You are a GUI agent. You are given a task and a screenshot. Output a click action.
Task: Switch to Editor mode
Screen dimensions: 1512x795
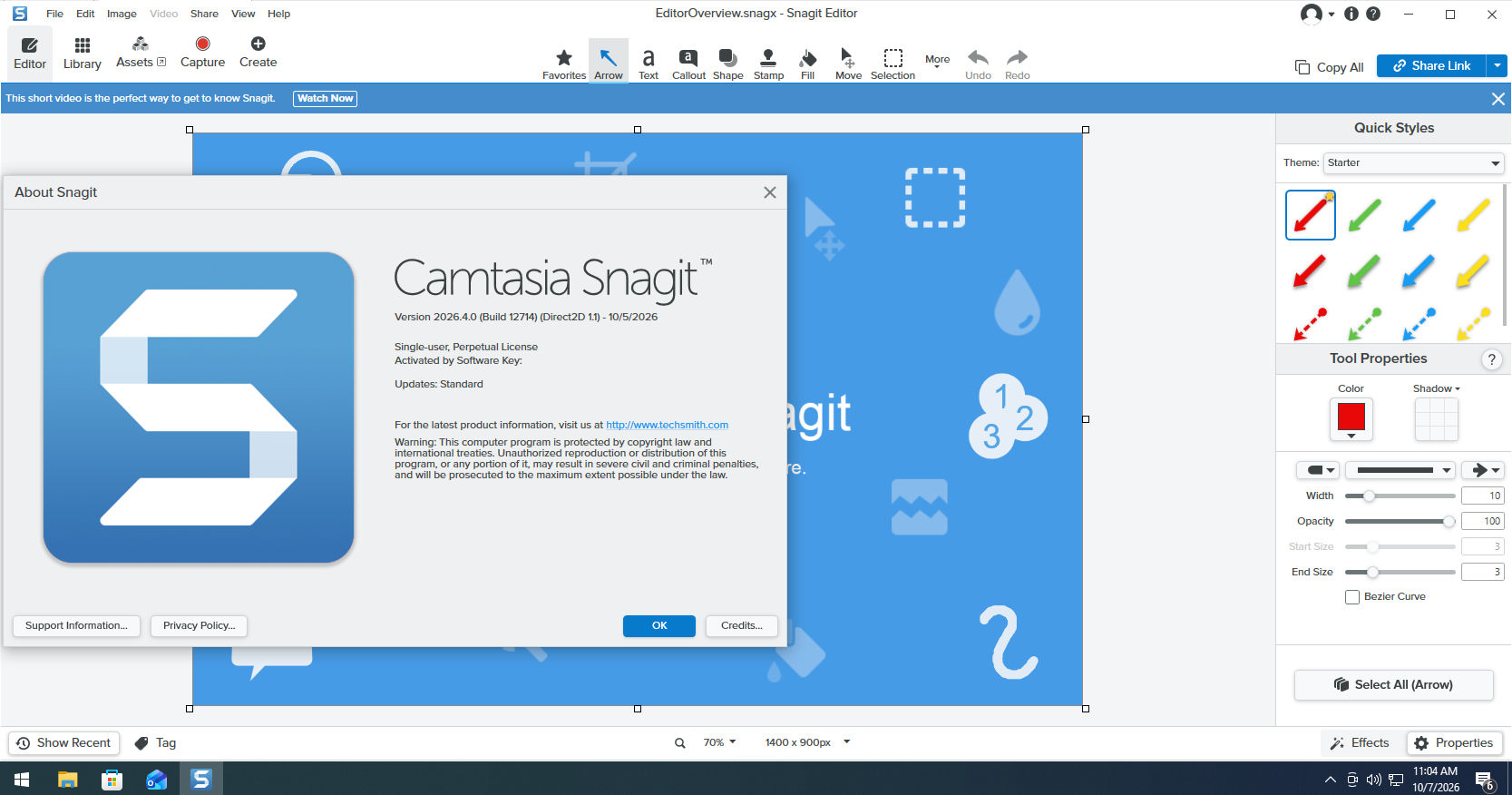[30, 53]
